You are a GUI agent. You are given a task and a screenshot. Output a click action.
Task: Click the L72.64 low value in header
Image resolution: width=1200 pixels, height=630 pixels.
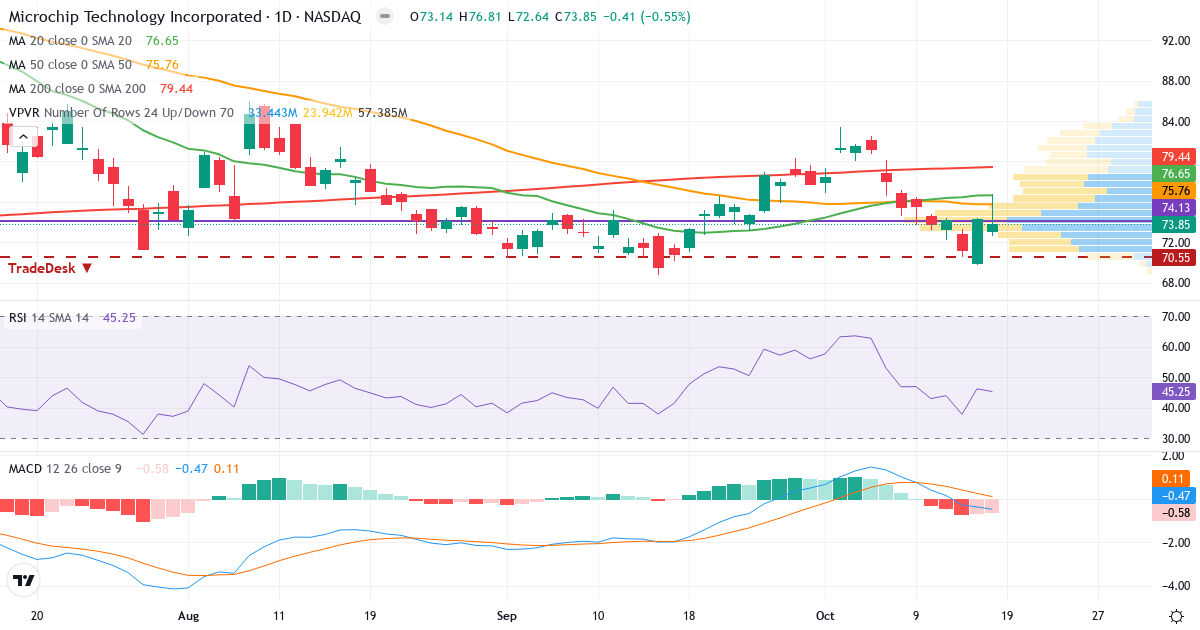528,17
